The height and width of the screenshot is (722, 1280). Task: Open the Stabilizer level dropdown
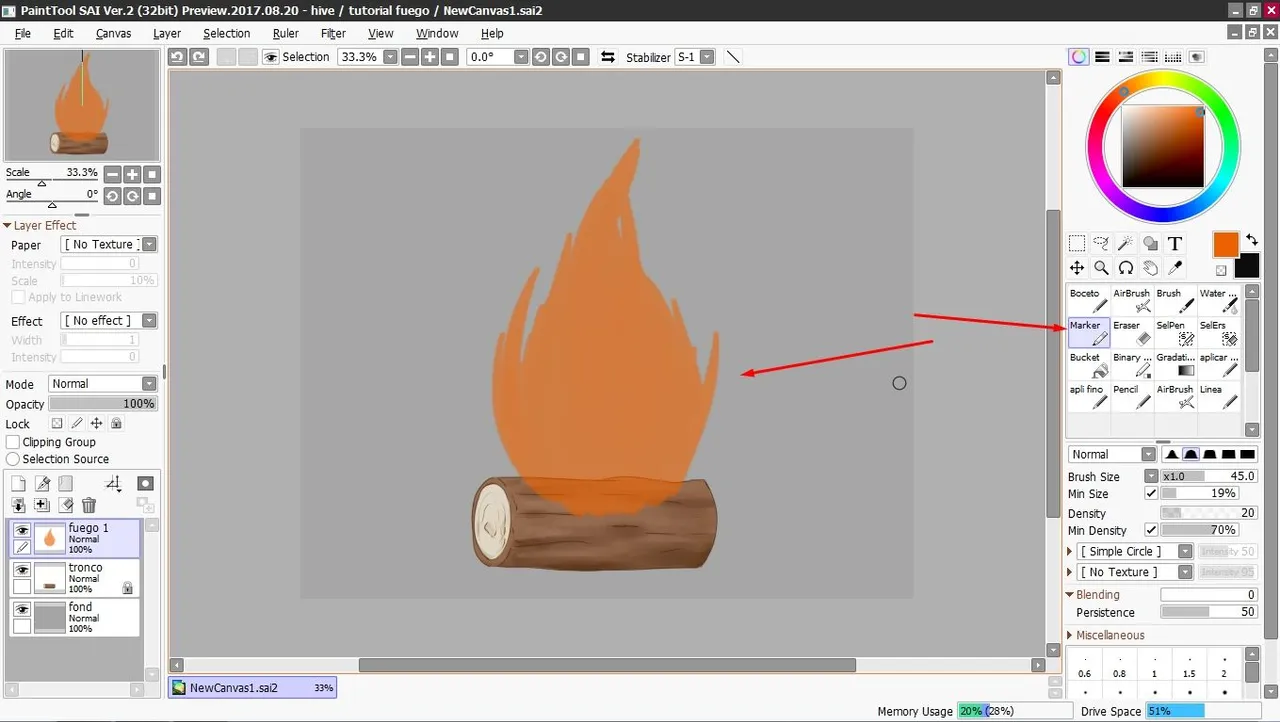tap(707, 57)
